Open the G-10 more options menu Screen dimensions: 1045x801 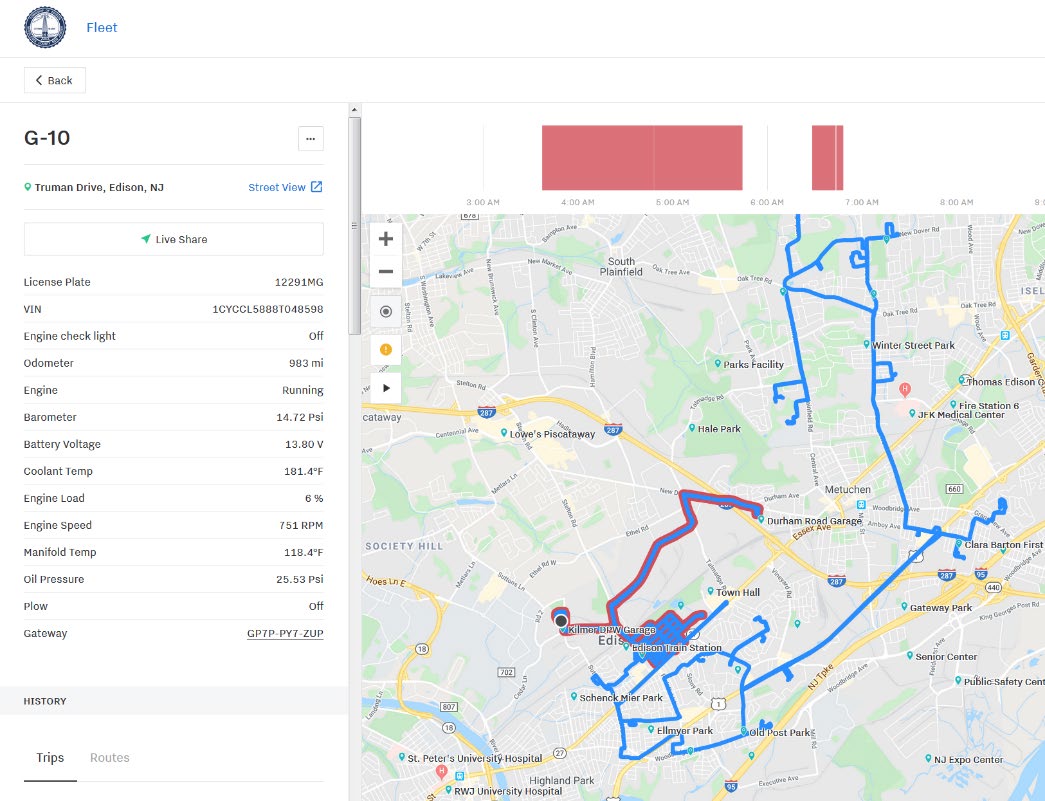pyautogui.click(x=311, y=139)
